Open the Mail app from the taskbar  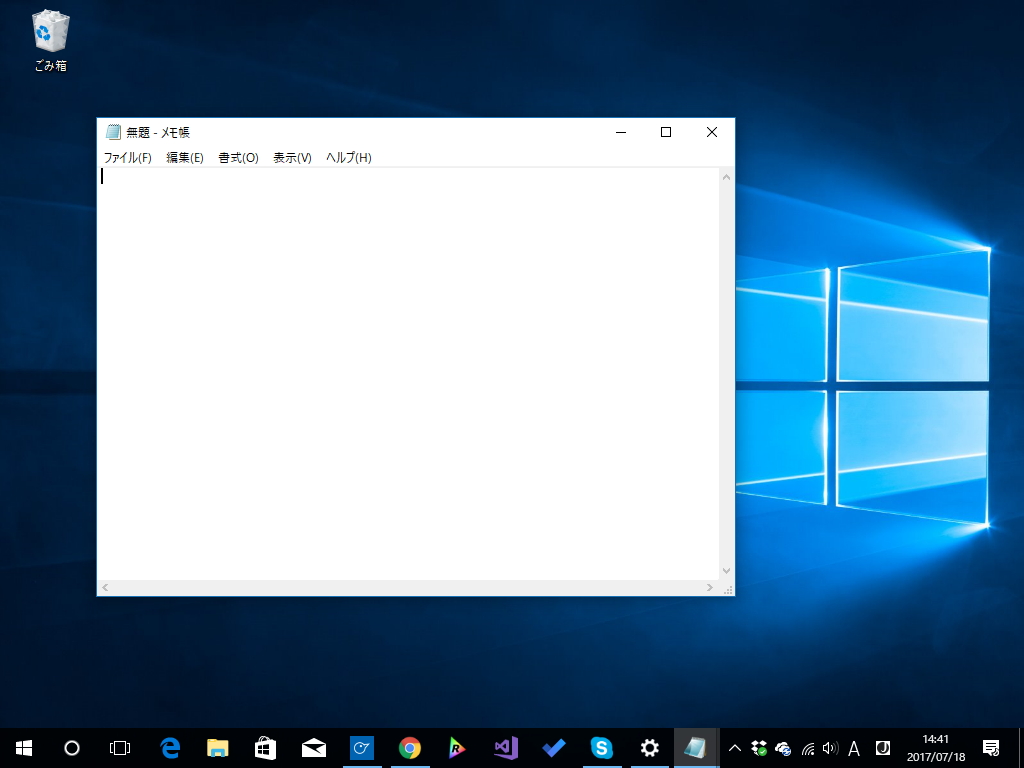click(314, 748)
